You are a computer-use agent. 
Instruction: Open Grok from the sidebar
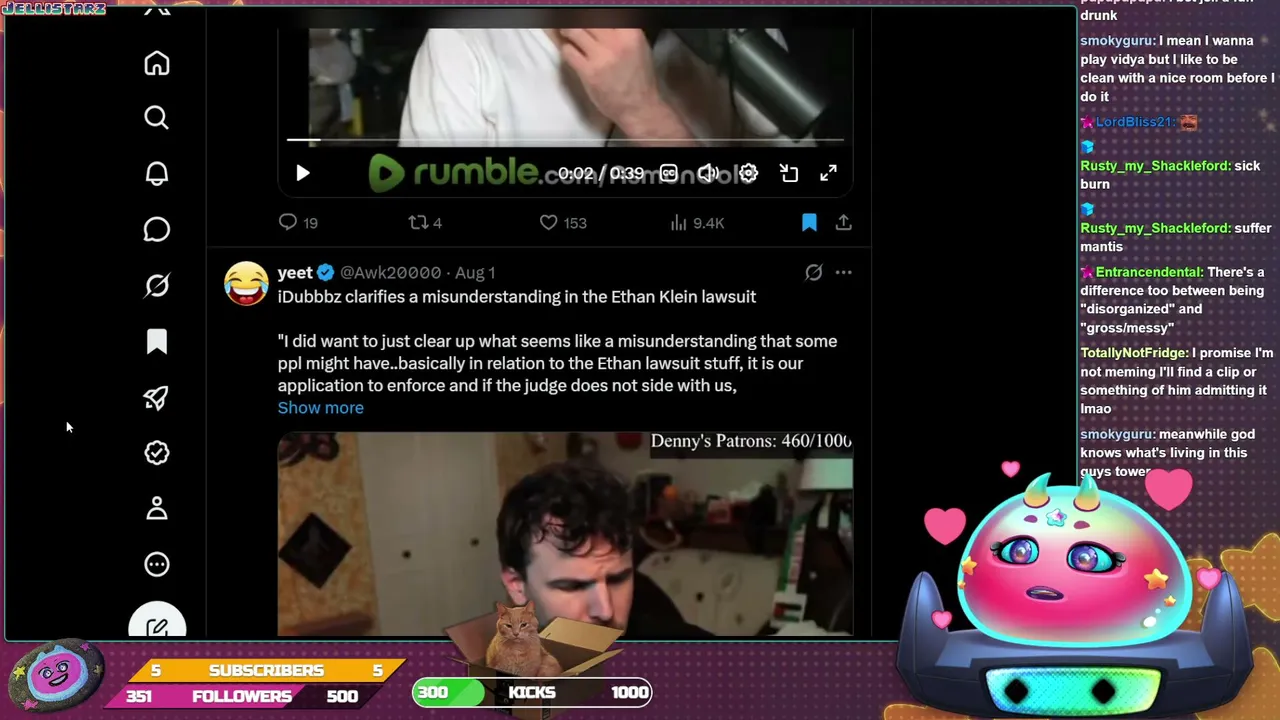point(157,286)
